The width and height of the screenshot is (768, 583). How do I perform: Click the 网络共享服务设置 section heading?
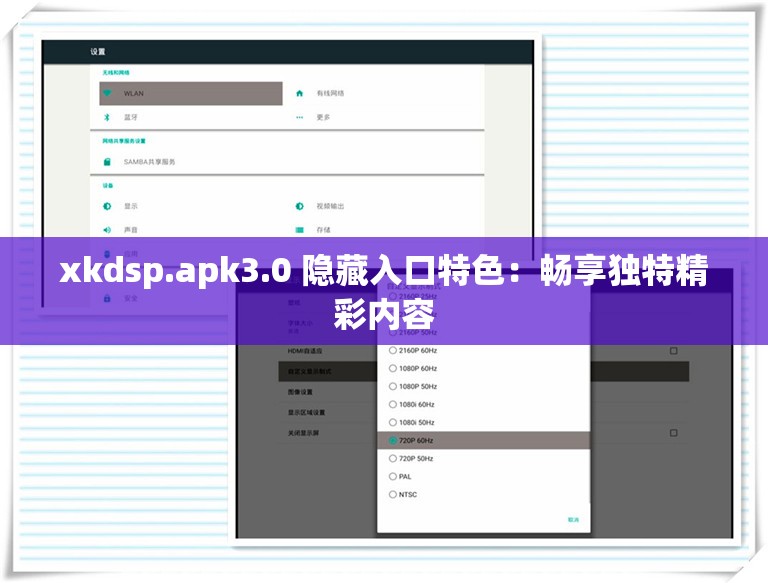124,141
